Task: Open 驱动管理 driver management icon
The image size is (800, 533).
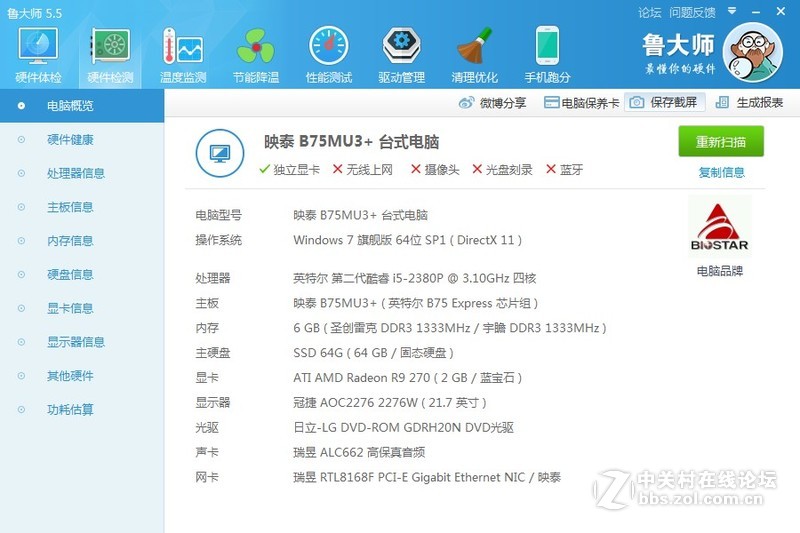Action: pyautogui.click(x=402, y=56)
